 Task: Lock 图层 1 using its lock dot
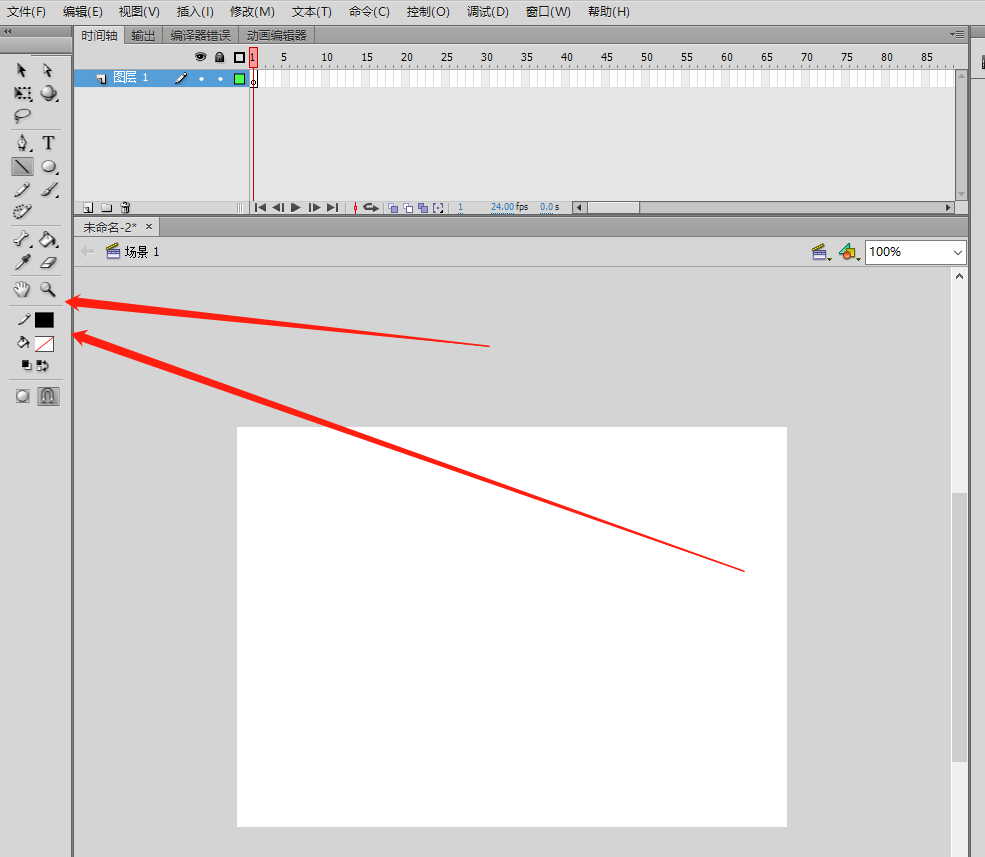[x=220, y=79]
